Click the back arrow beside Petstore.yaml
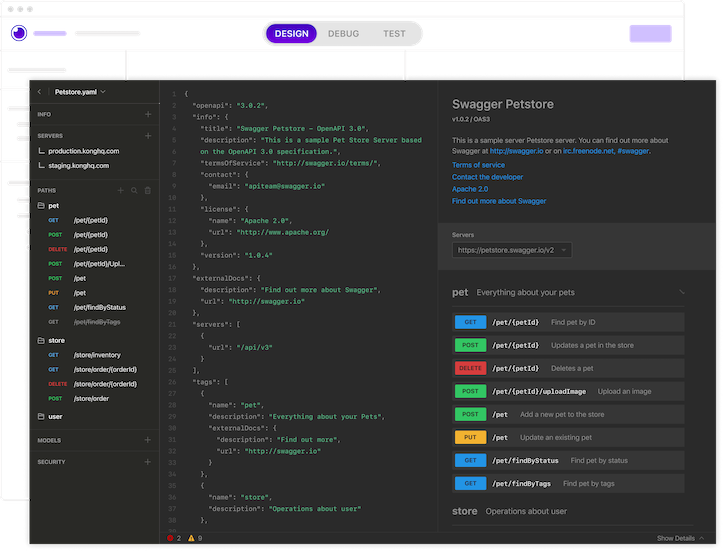 click(39, 92)
